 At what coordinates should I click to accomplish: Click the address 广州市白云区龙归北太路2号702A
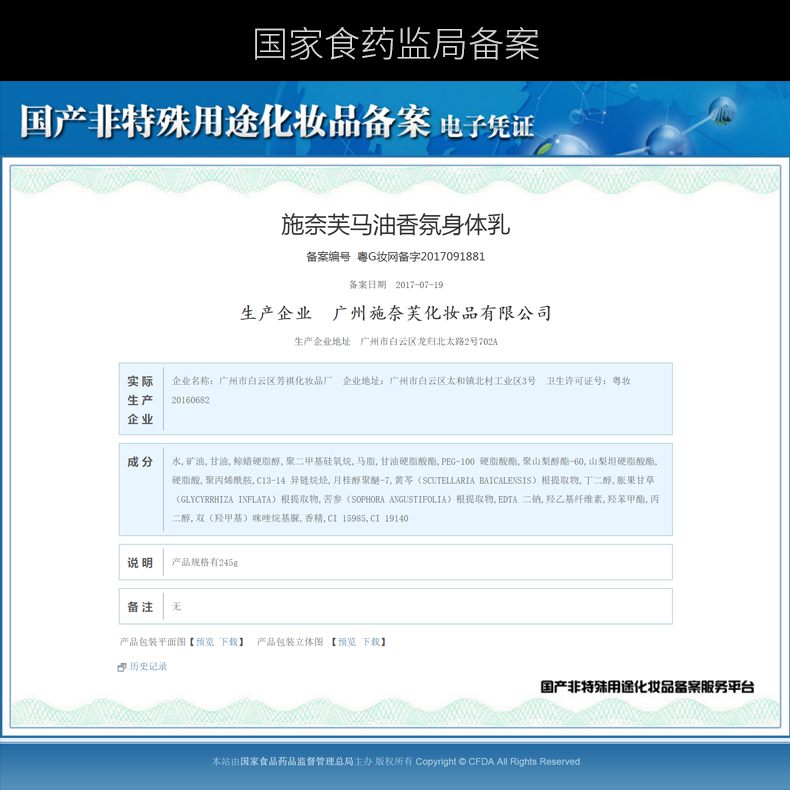coord(429,342)
